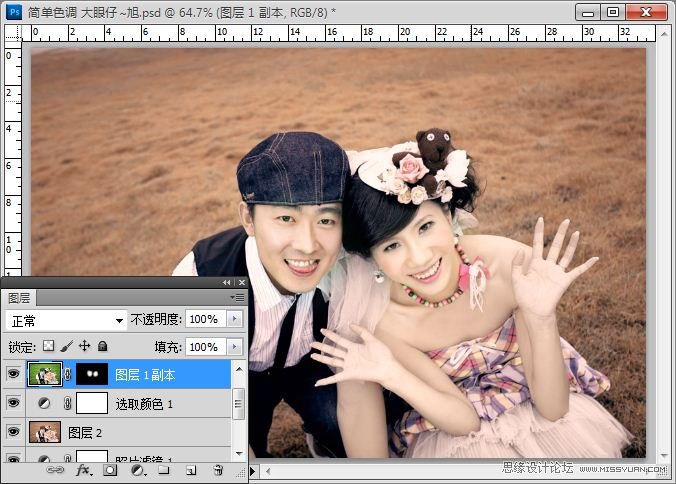The width and height of the screenshot is (676, 484).
Task: Open the 填充 fill slider arrow
Action: (235, 347)
